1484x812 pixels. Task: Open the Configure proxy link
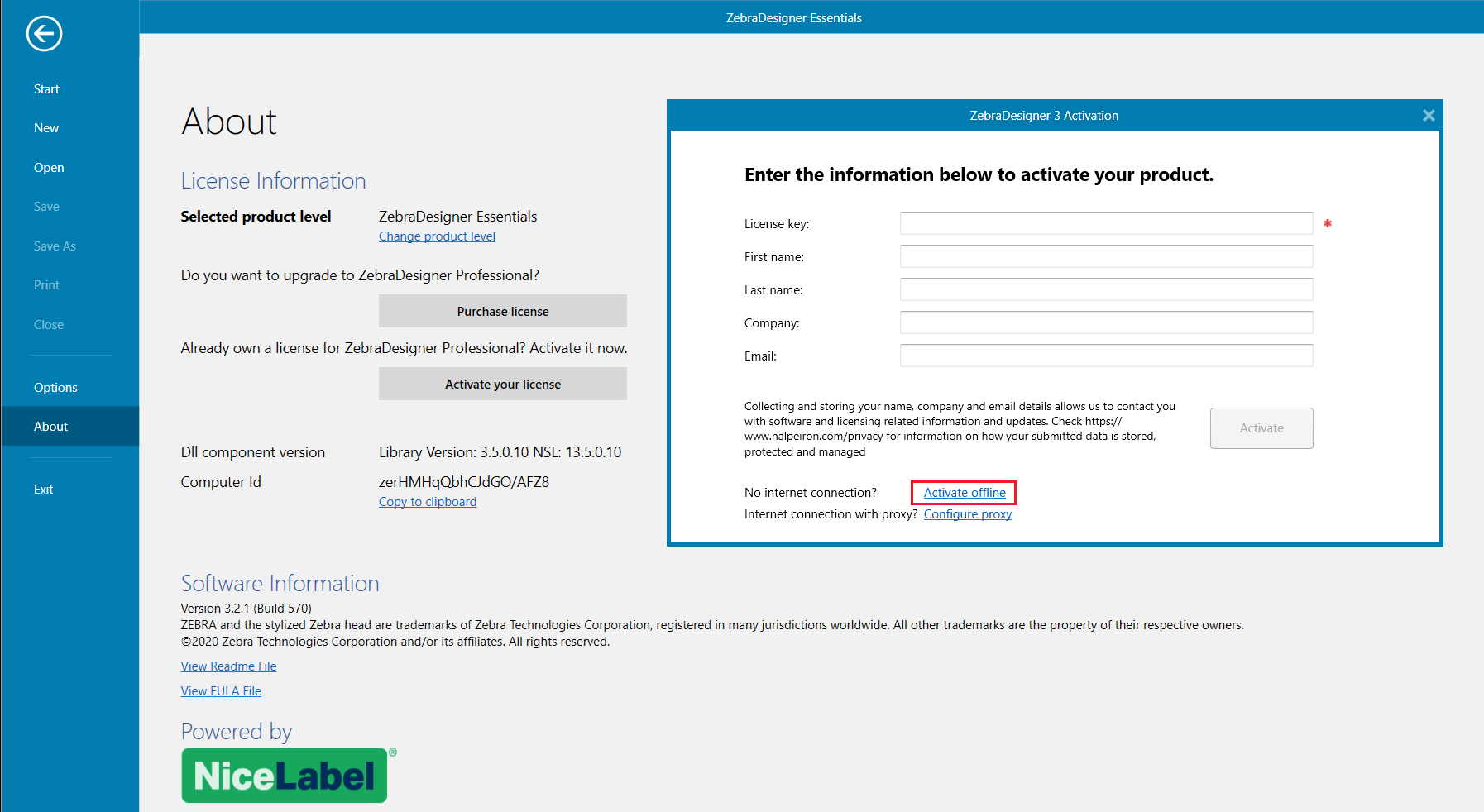[967, 514]
